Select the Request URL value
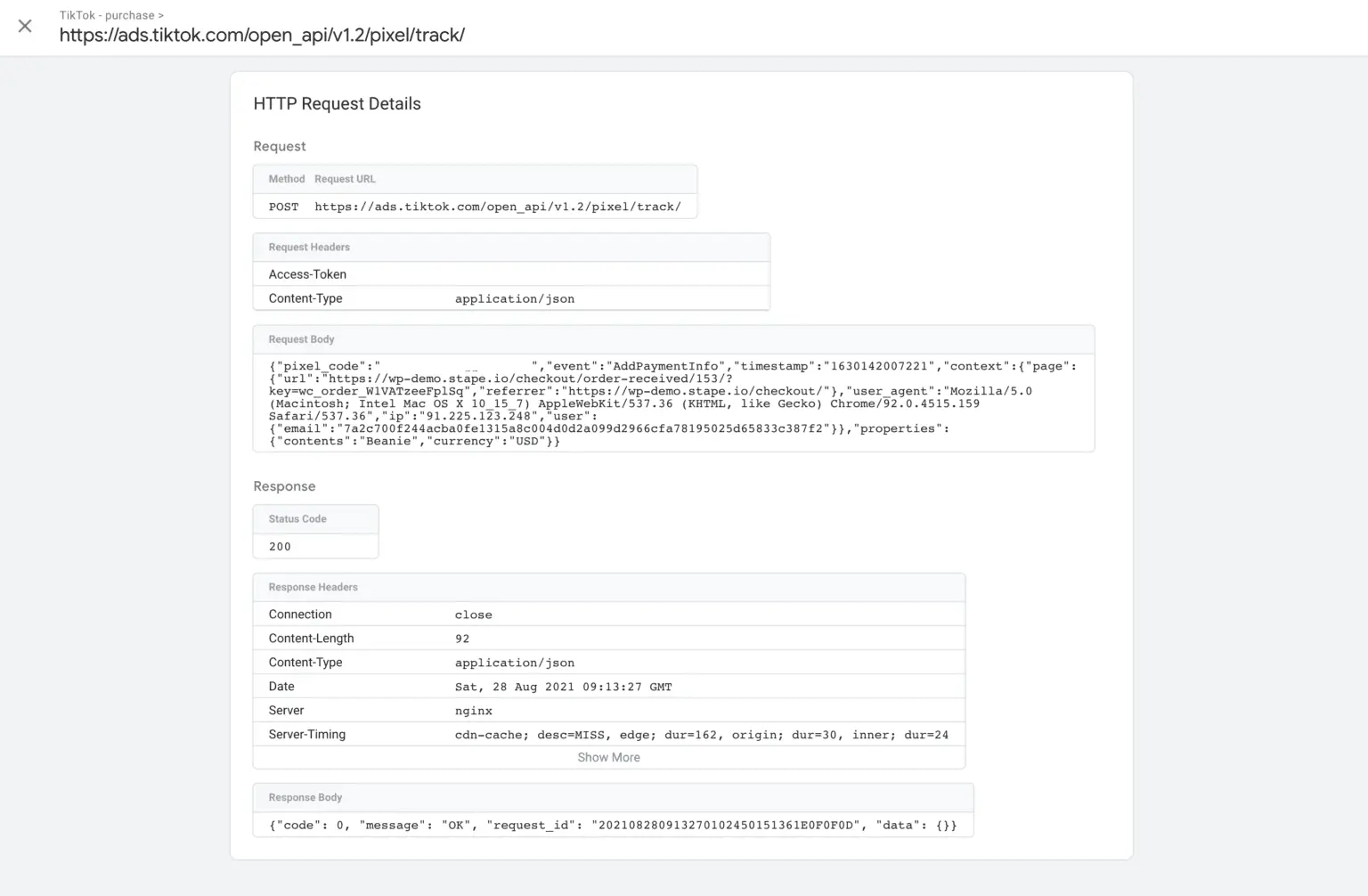The image size is (1368, 896). (x=498, y=207)
